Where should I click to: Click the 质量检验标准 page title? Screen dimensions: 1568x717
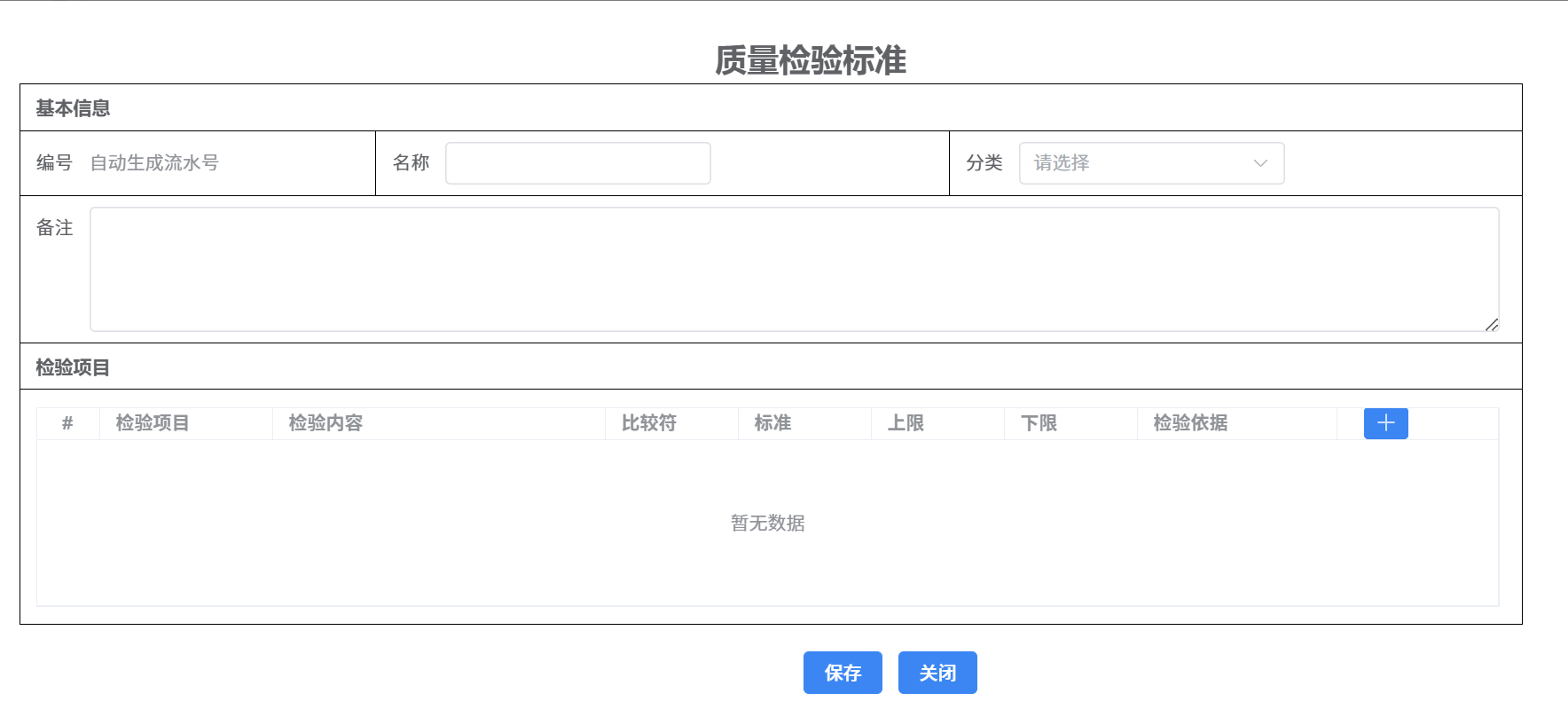tap(810, 60)
